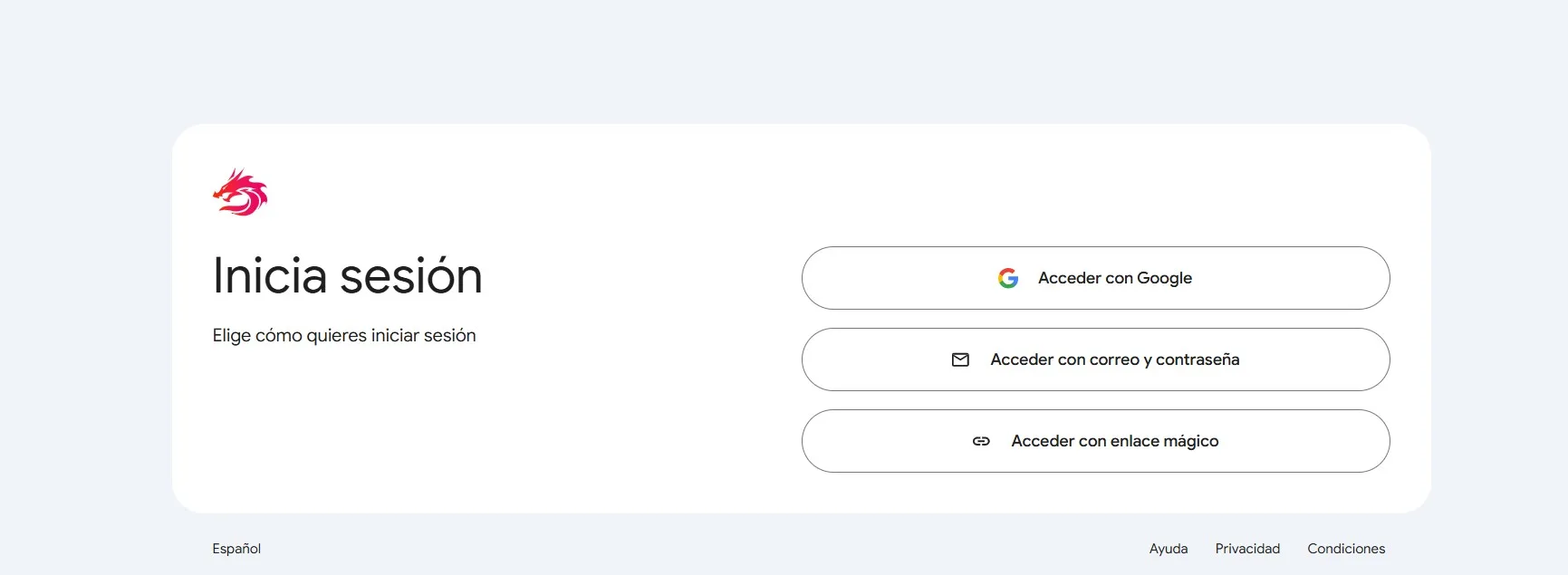Click the text "Elige cómo quieres iniciar sesión"

pos(344,335)
